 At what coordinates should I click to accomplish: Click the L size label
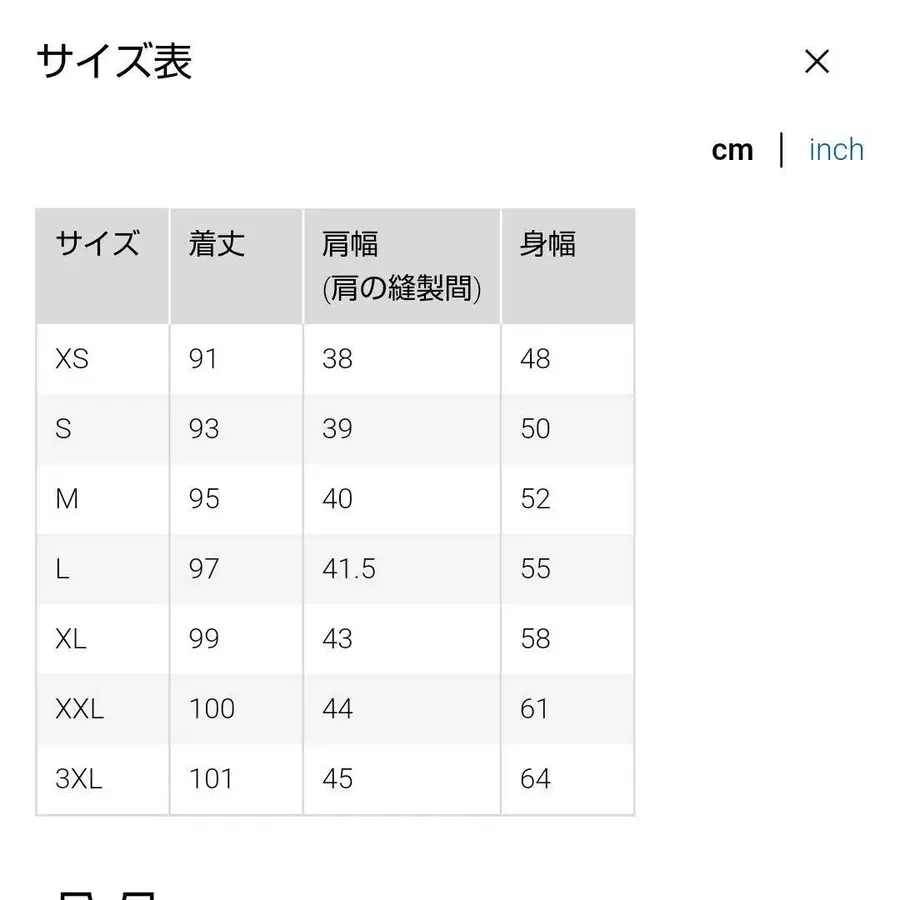pos(62,569)
